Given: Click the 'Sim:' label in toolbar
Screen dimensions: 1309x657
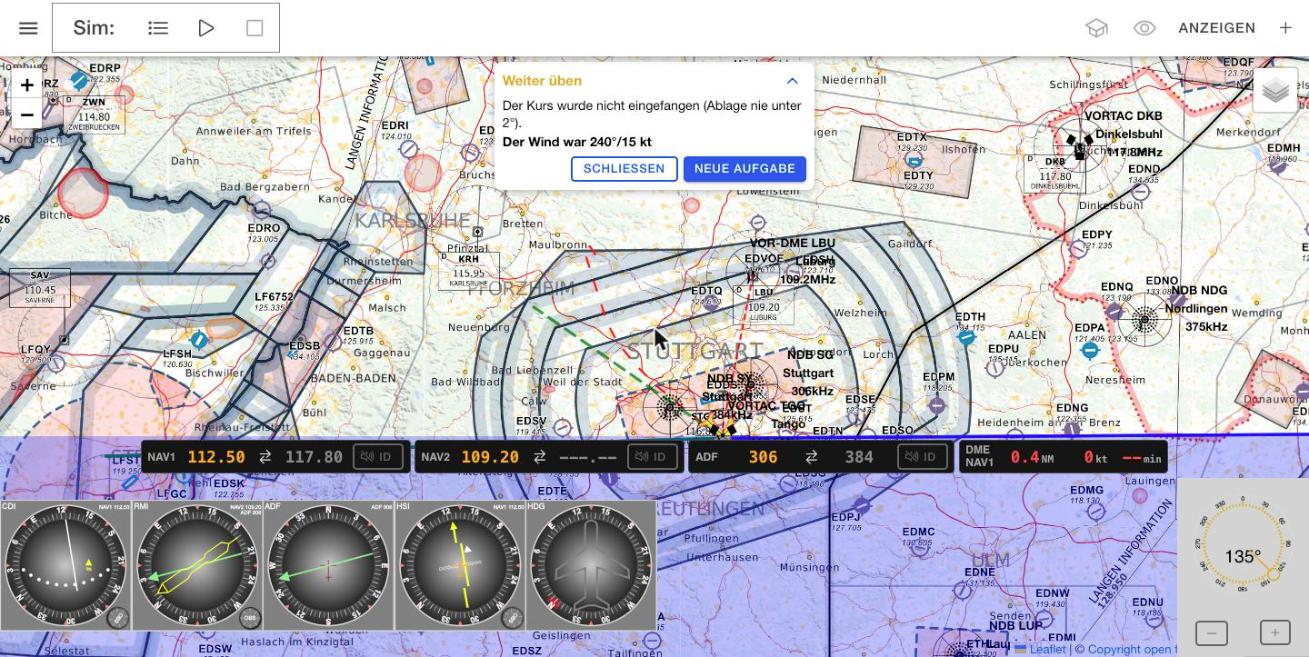Looking at the screenshot, I should pyautogui.click(x=94, y=28).
